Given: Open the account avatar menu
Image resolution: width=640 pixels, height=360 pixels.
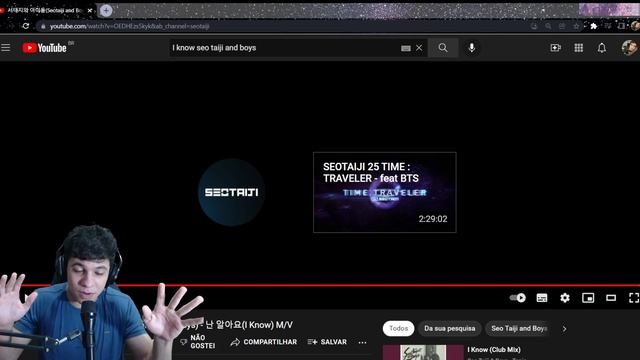Looking at the screenshot, I should (x=629, y=48).
